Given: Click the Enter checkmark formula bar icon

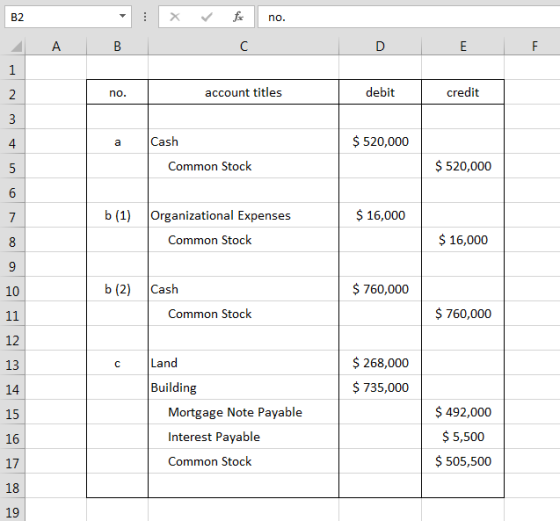Looking at the screenshot, I should [207, 16].
